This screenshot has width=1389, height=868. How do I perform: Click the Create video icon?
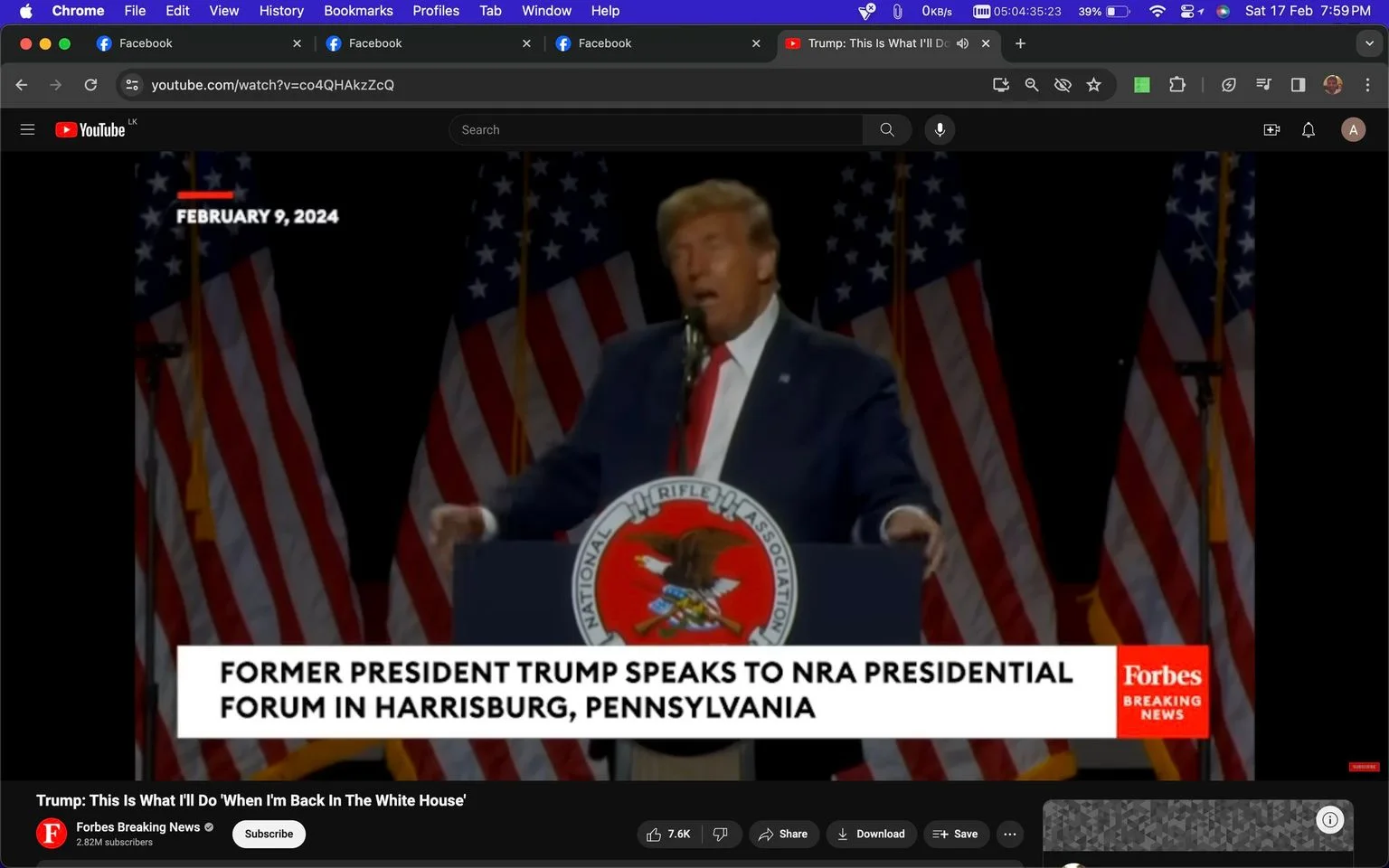click(1271, 129)
